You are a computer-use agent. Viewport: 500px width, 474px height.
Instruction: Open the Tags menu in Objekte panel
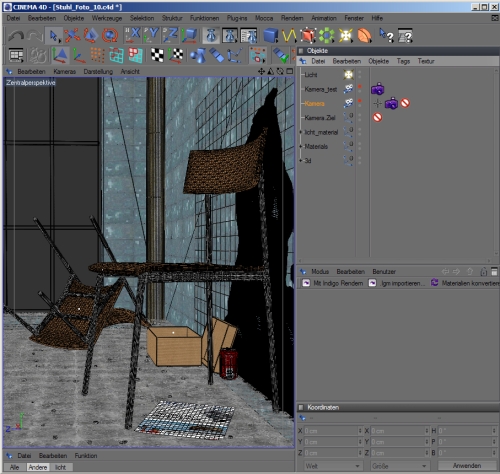(x=403, y=61)
